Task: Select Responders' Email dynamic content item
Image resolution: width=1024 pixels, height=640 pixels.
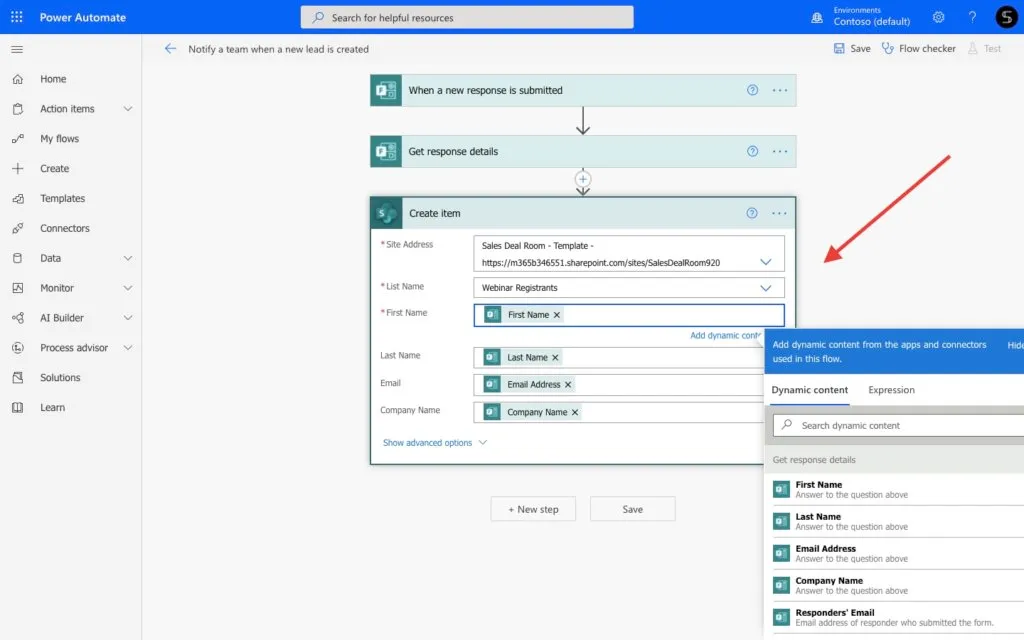Action: coord(897,618)
